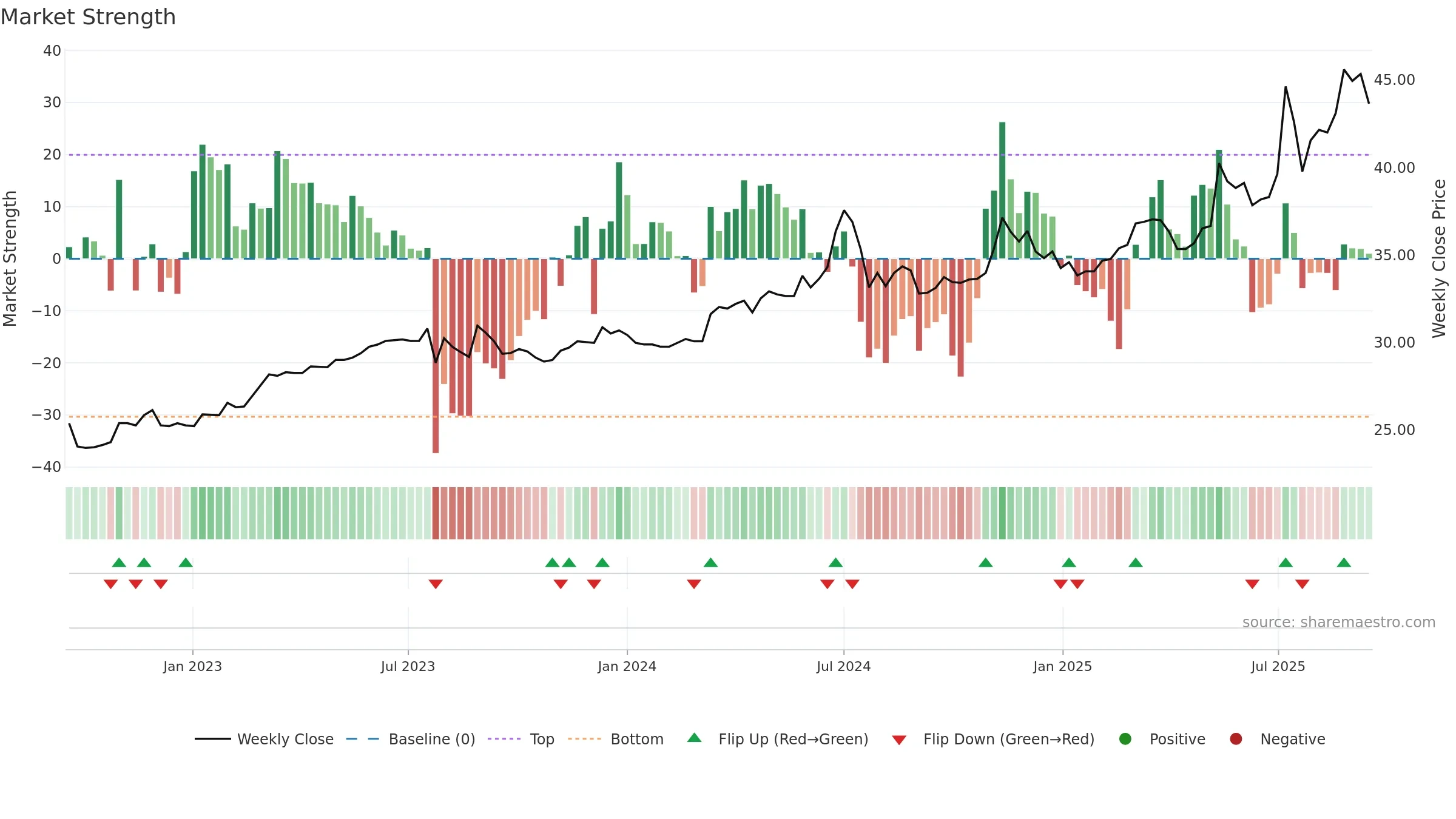Toggle the Weekly Close legend label
Viewport: 1456px width, 819px height.
click(285, 739)
